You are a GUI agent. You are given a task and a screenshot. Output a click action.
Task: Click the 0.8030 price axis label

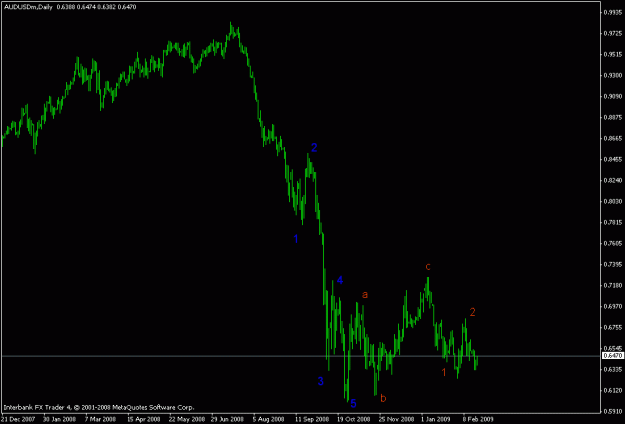613,201
